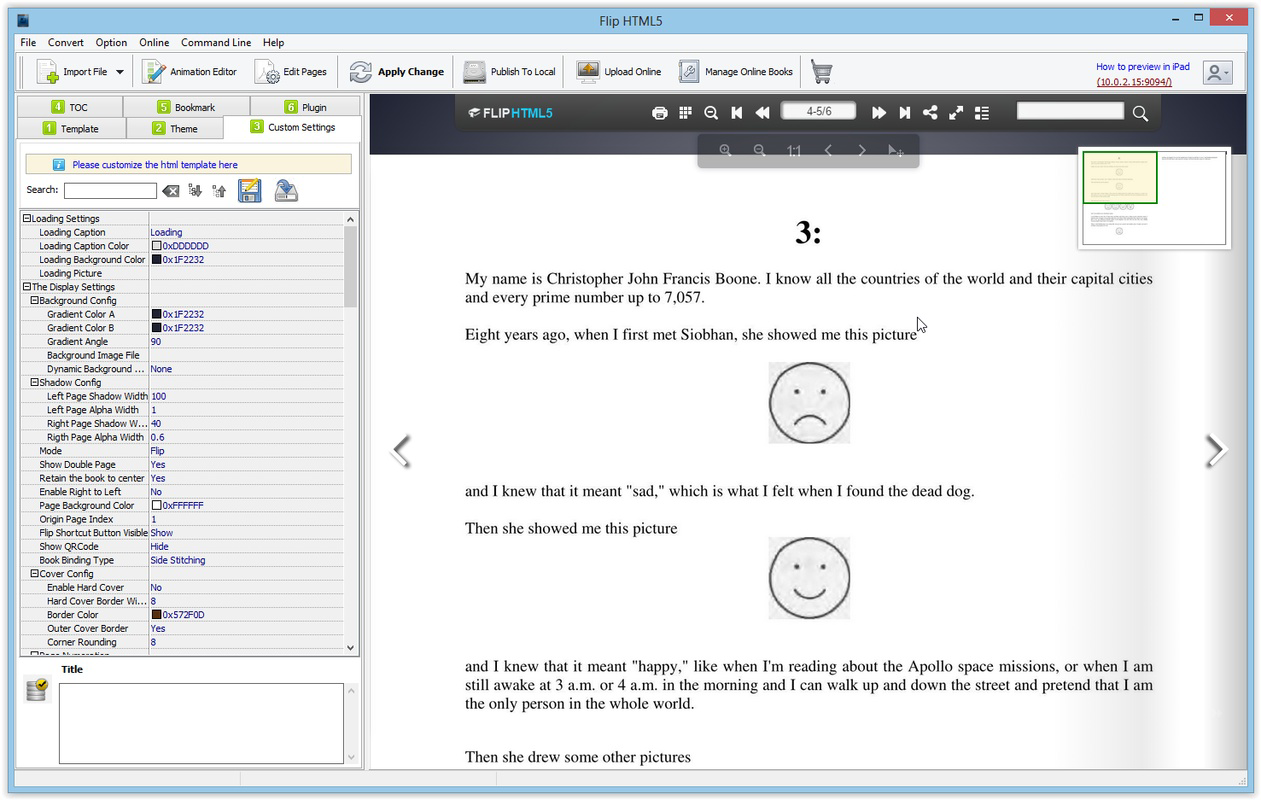
Task: Click right chevron in floating zoom bar
Action: [x=862, y=151]
